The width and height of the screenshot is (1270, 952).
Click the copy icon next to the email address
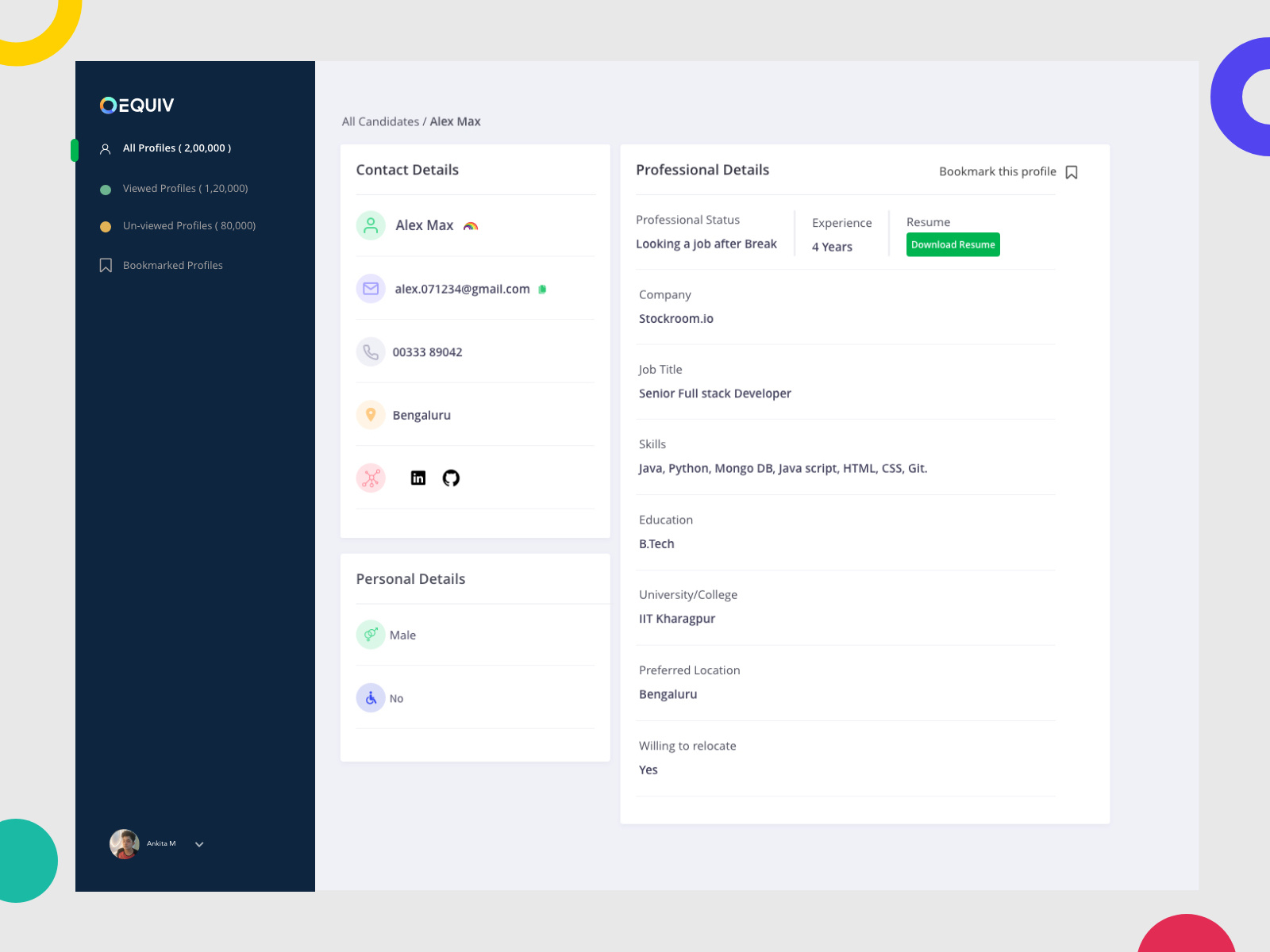[x=543, y=289]
